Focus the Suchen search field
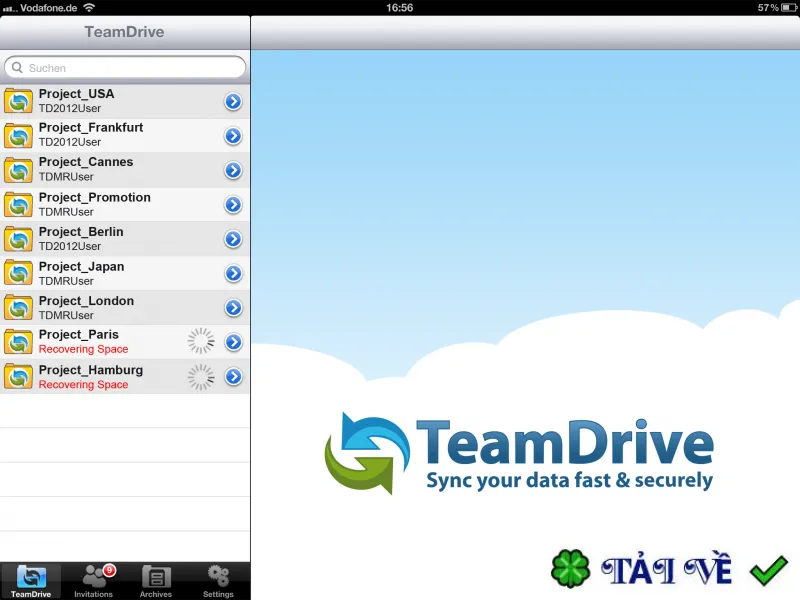The height and width of the screenshot is (600, 800). 125,67
